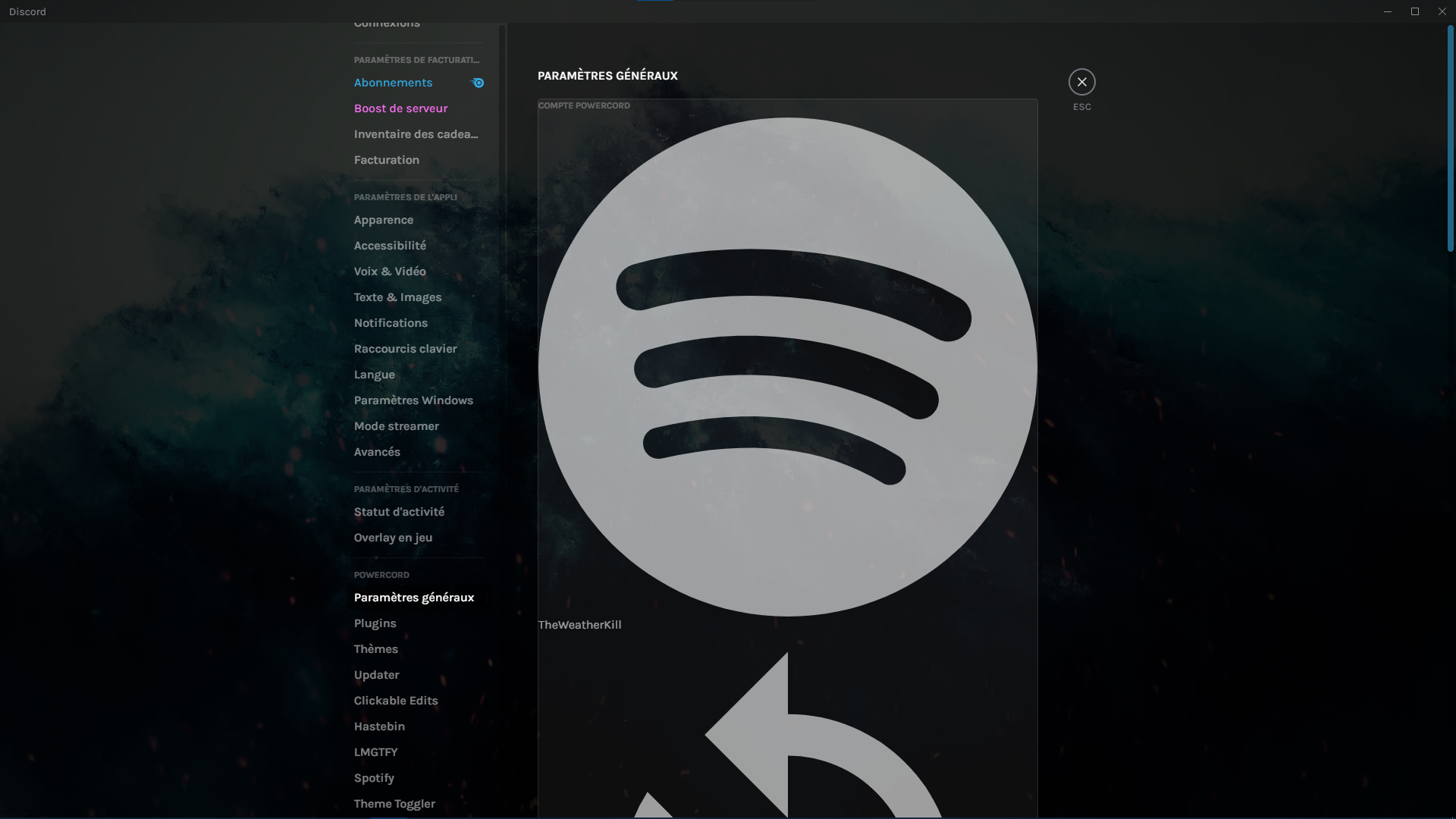Select Paramètres Windows

point(419,400)
